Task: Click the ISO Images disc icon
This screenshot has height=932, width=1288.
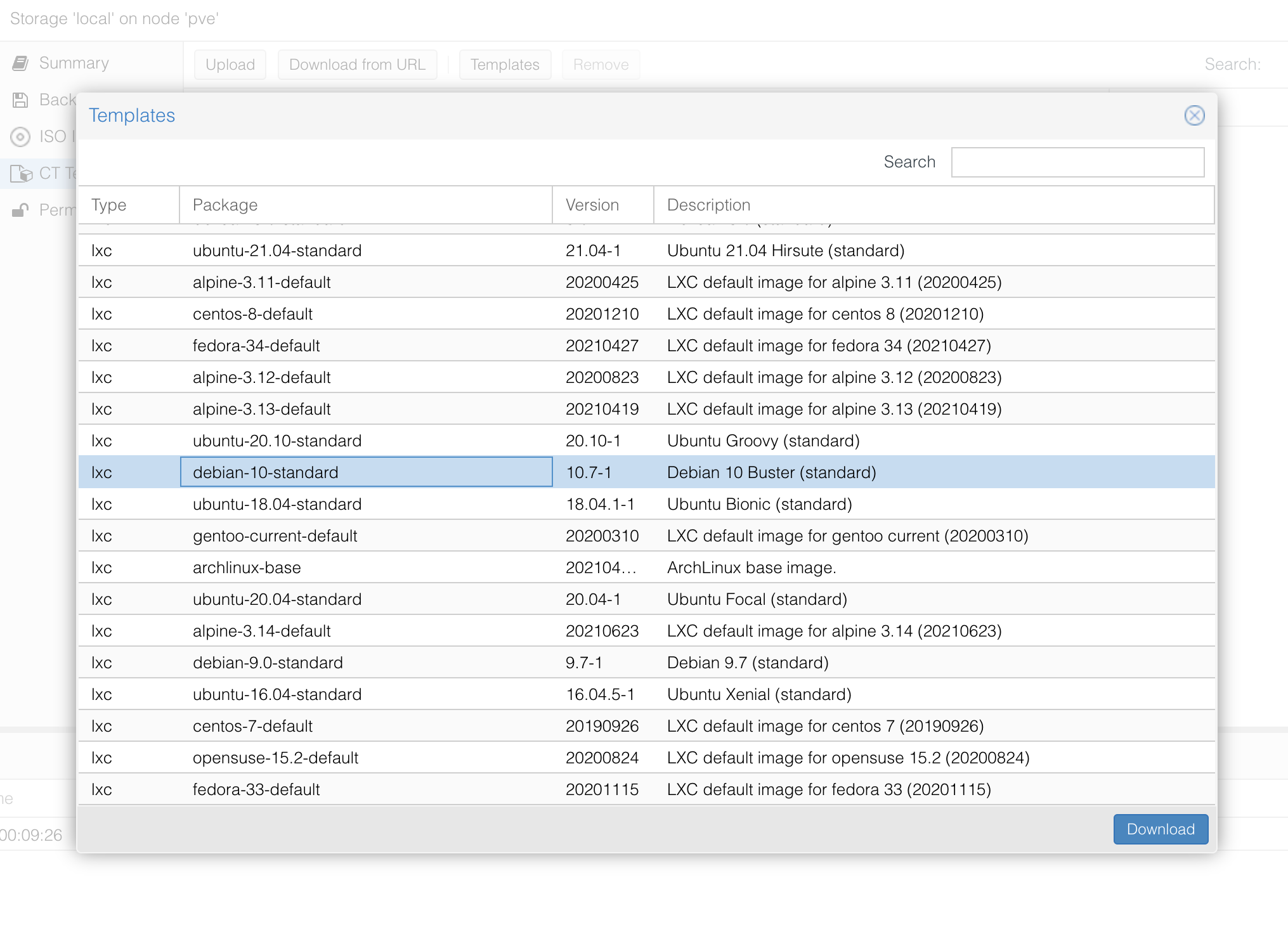Action: [20, 136]
